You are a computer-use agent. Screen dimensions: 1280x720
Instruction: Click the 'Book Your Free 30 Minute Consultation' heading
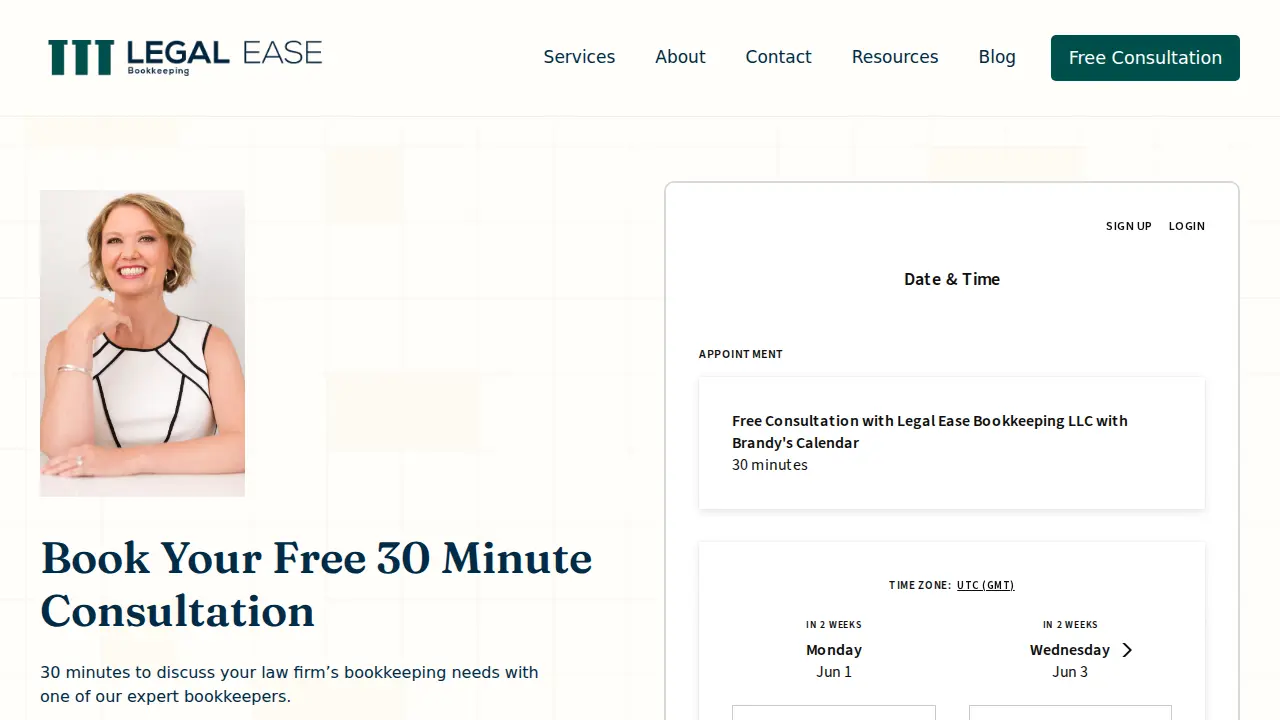click(x=316, y=584)
